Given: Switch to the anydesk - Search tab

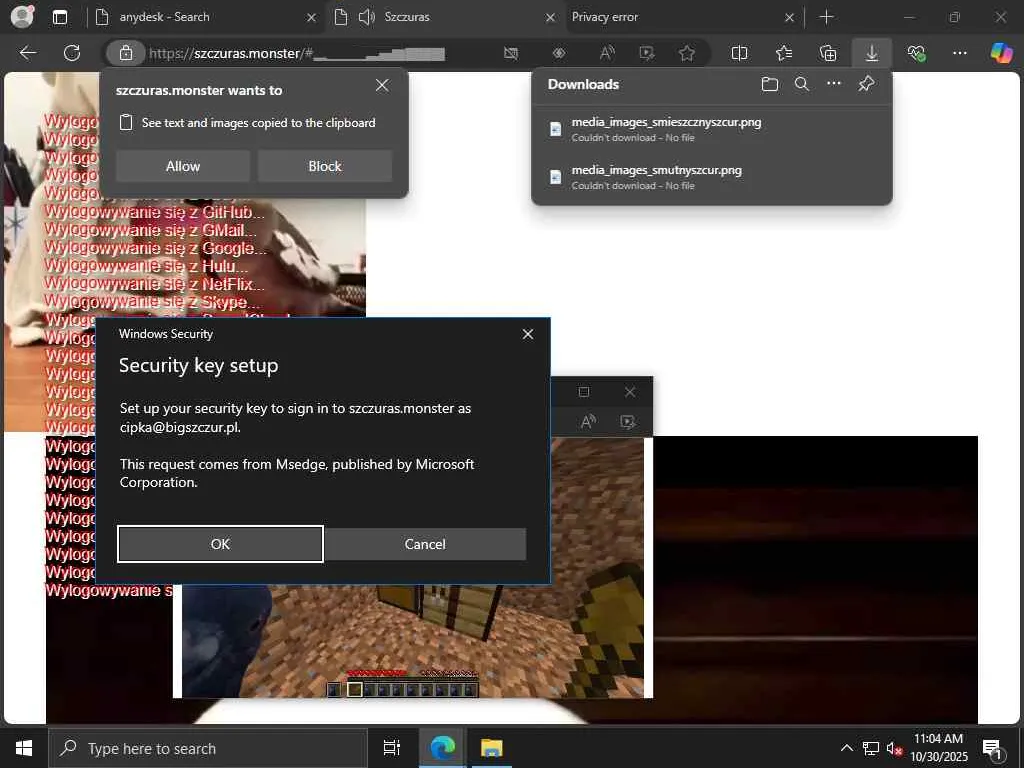Looking at the screenshot, I should click(204, 17).
